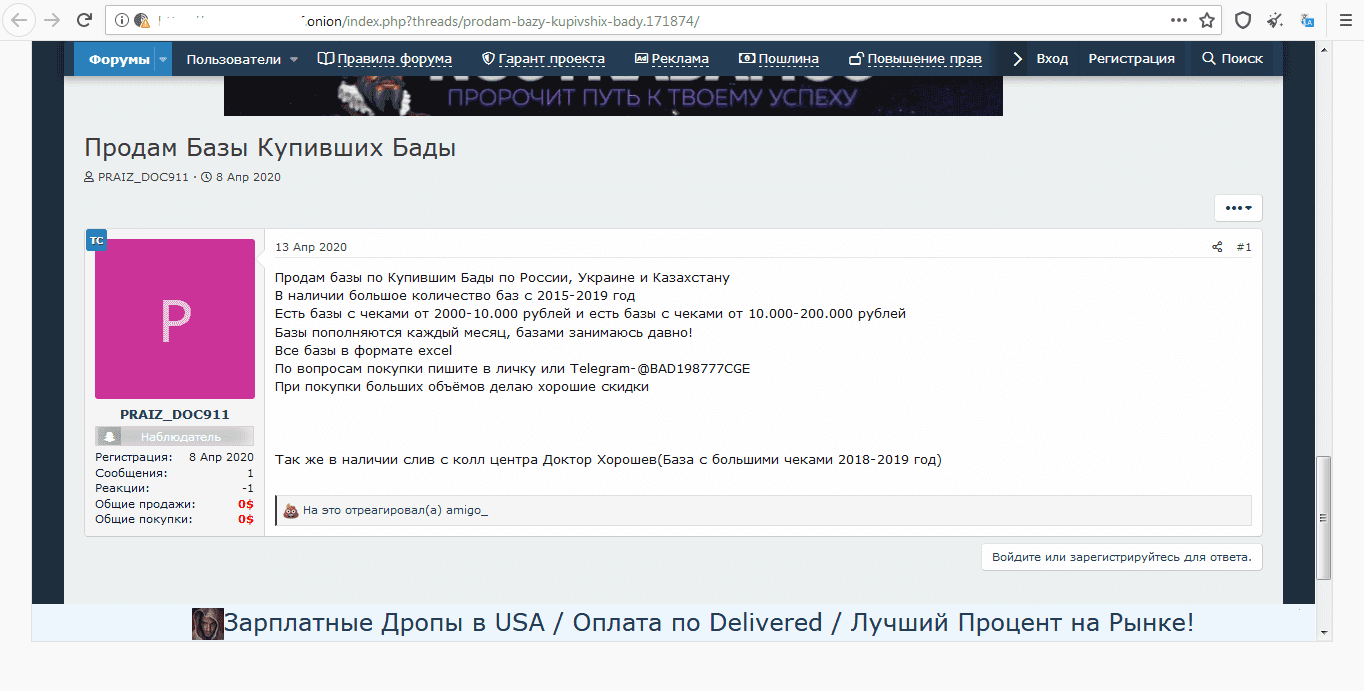Click the bookmark star icon

point(1207,20)
